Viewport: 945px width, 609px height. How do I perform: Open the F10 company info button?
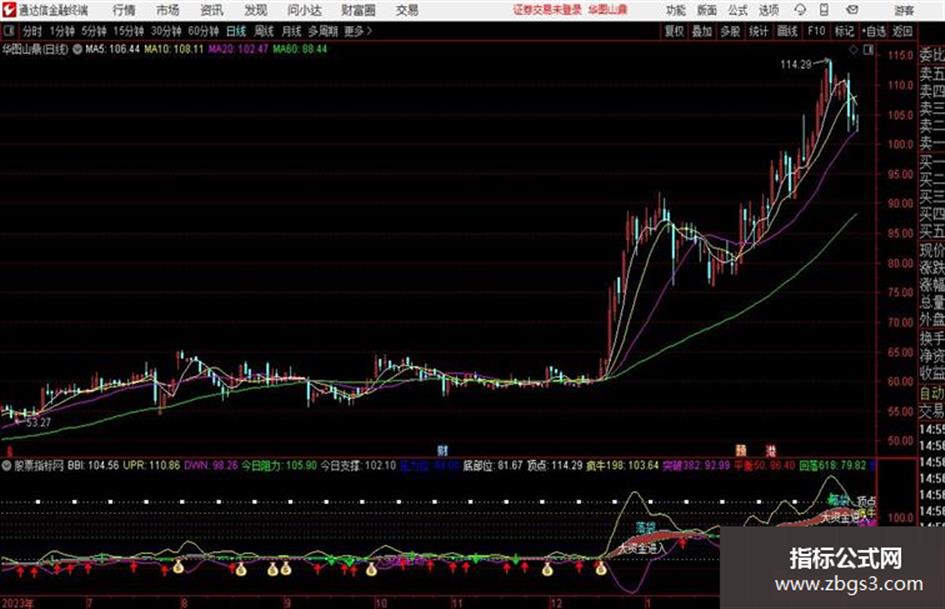pyautogui.click(x=816, y=31)
